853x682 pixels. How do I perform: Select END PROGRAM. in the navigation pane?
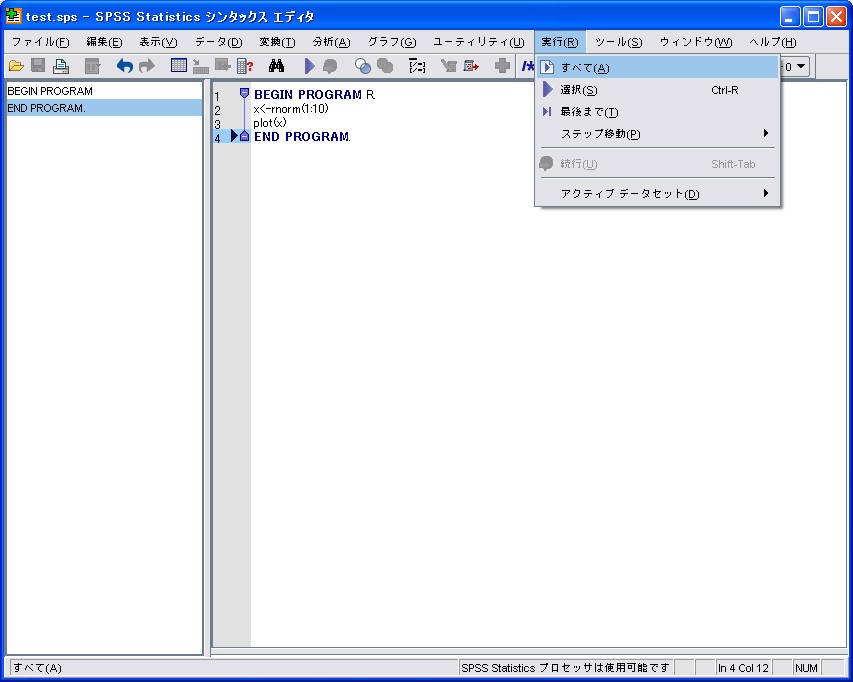[x=47, y=108]
